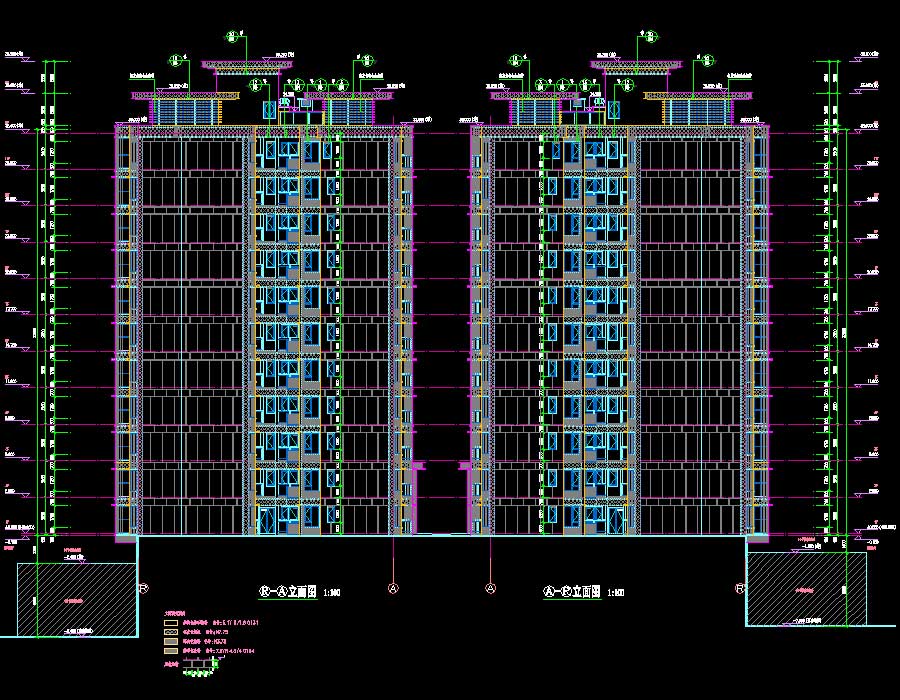Click the right elevation title text
Viewport: 900px width, 700px height.
pyautogui.click(x=570, y=592)
